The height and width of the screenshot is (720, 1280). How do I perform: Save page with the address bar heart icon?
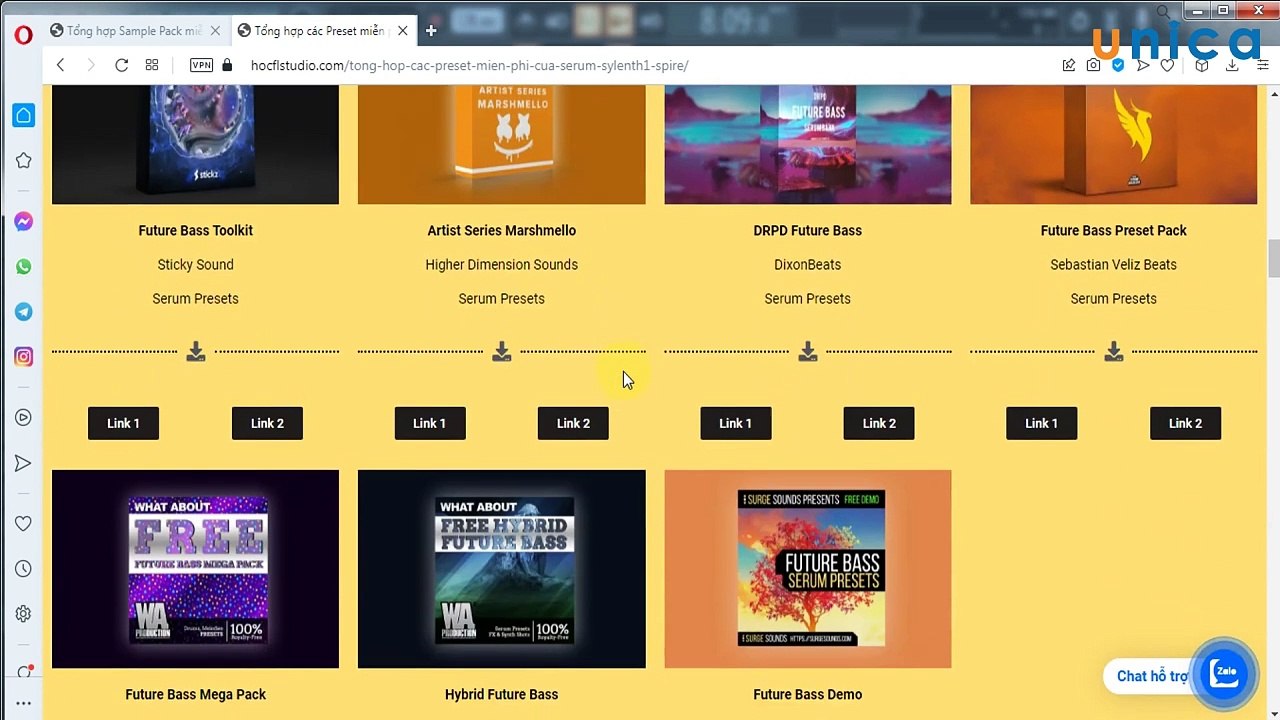click(x=1168, y=65)
